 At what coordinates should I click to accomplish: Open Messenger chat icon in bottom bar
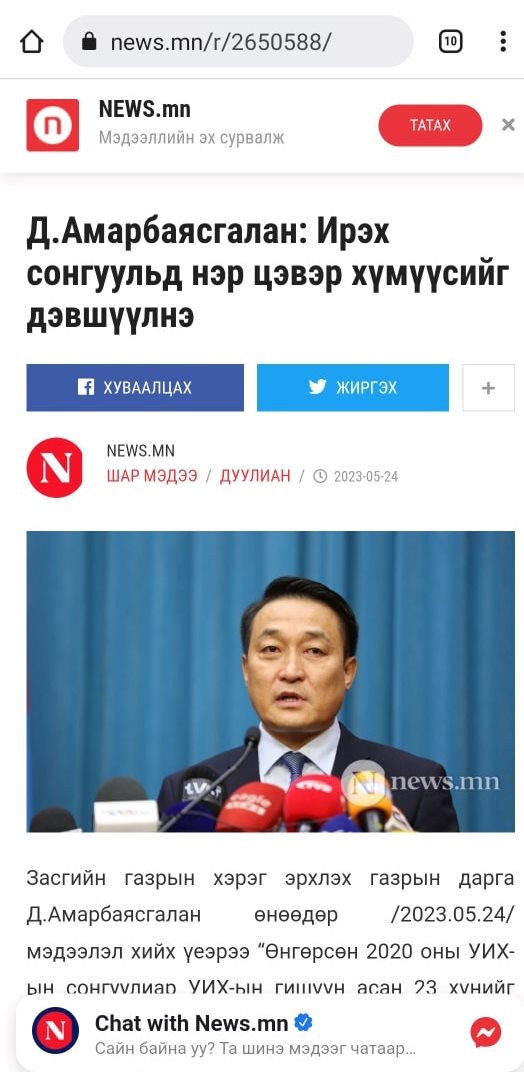click(x=486, y=1032)
